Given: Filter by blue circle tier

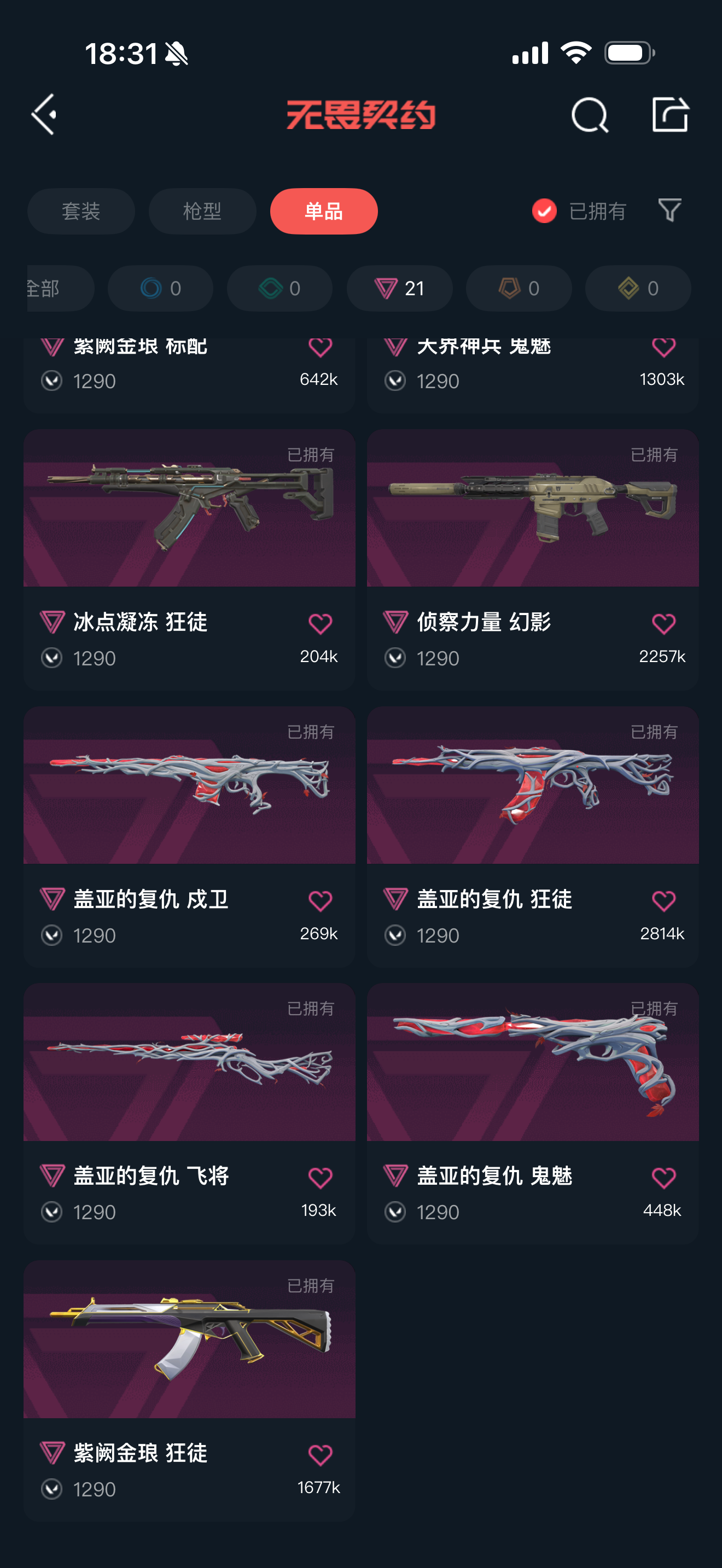Looking at the screenshot, I should coord(161,288).
